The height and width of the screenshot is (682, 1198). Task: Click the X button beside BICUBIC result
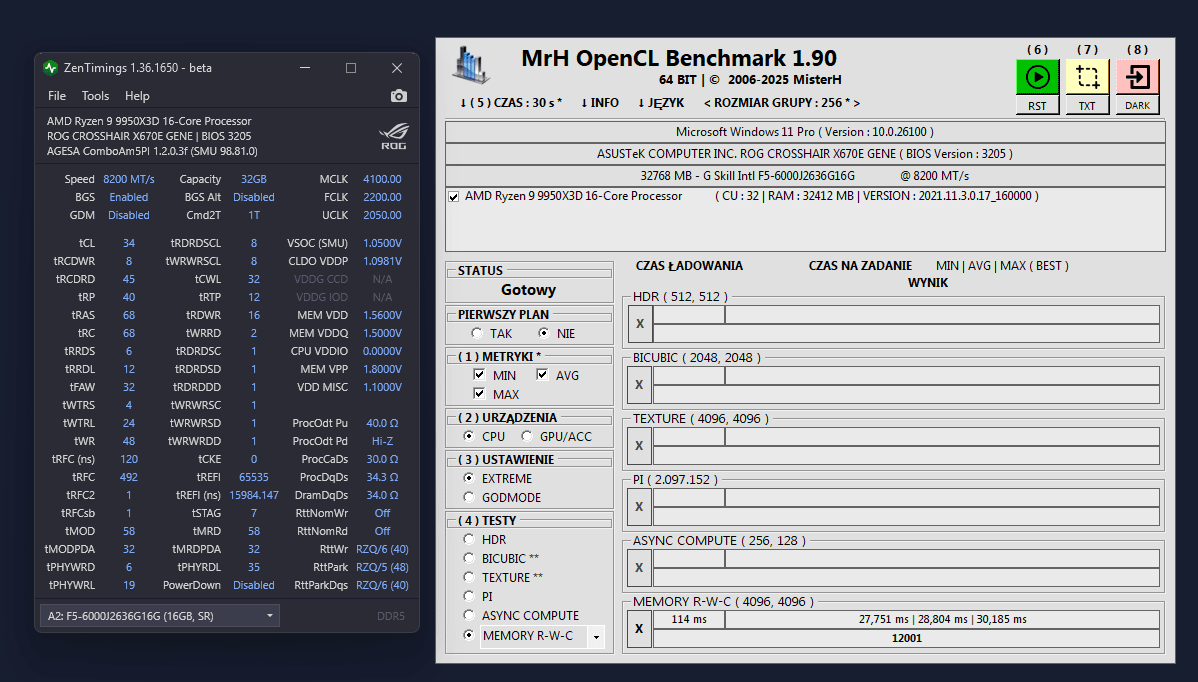click(x=639, y=385)
